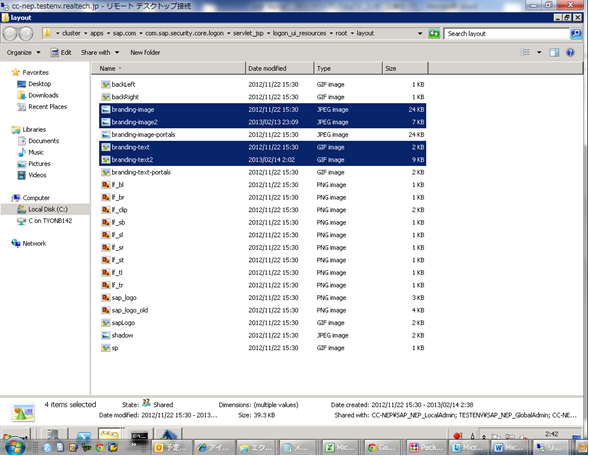Image resolution: width=589 pixels, height=456 pixels.
Task: Open Videos library
Action: 37,175
